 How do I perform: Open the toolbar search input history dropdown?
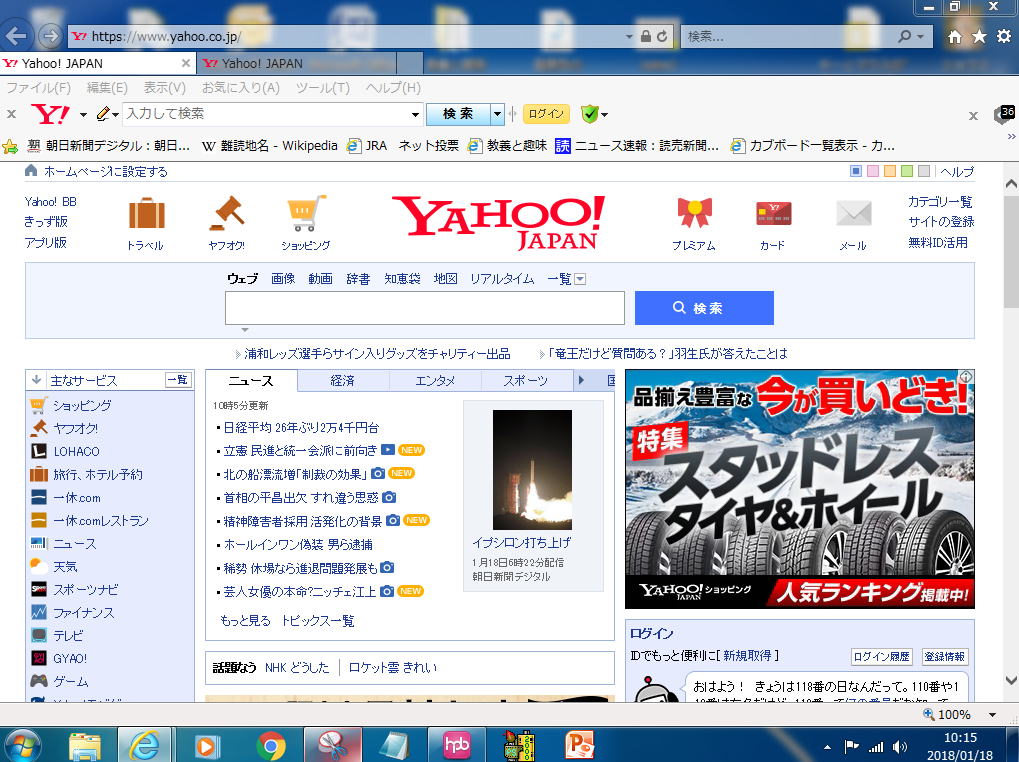tap(415, 115)
